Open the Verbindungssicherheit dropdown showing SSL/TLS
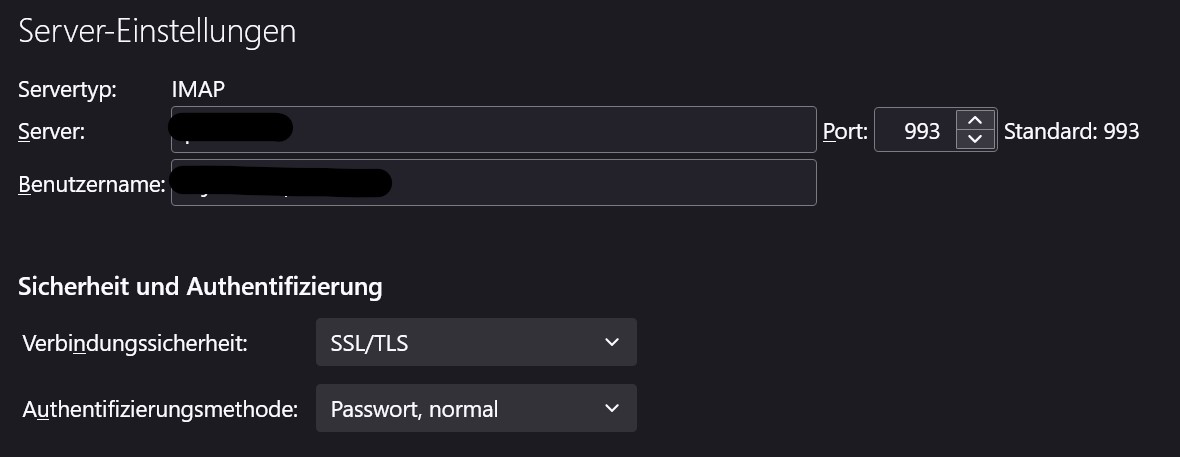The width and height of the screenshot is (1180, 457). click(475, 343)
